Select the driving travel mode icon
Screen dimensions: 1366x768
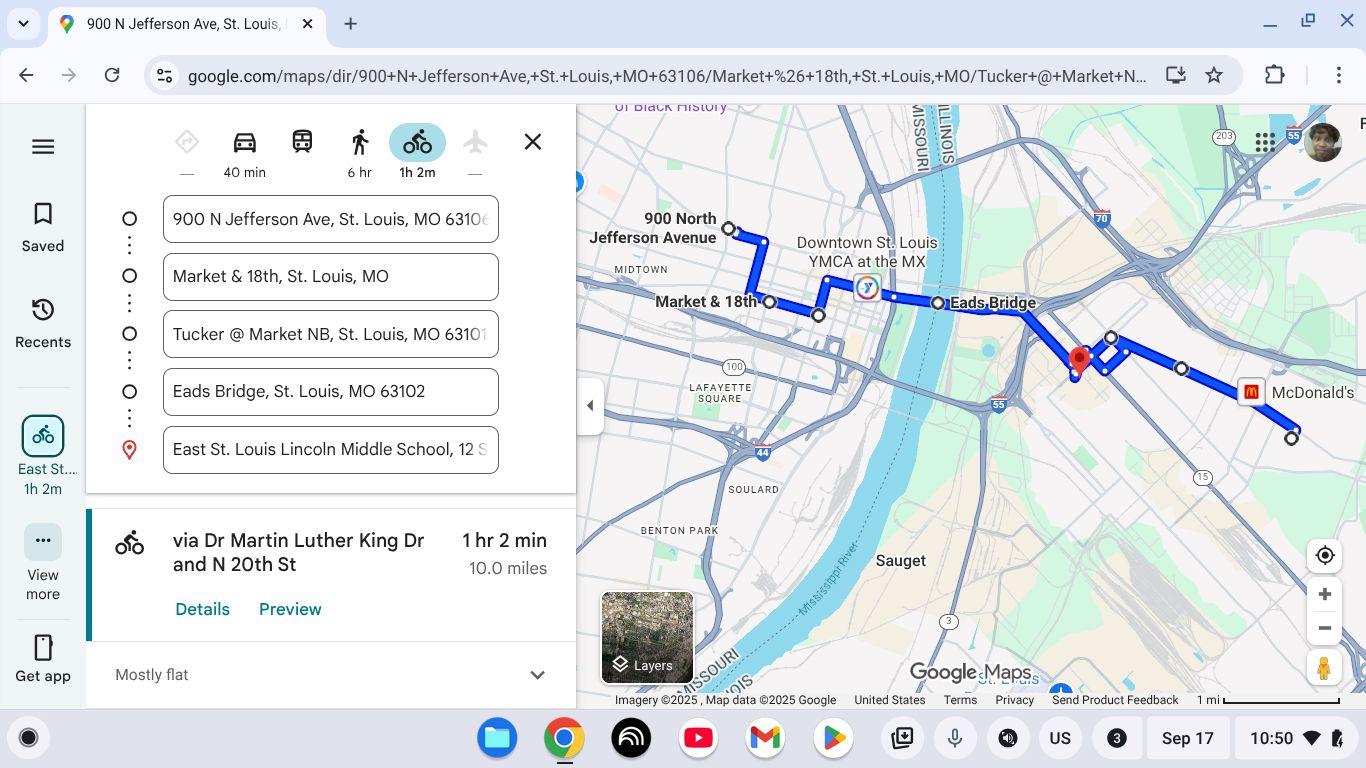point(244,142)
